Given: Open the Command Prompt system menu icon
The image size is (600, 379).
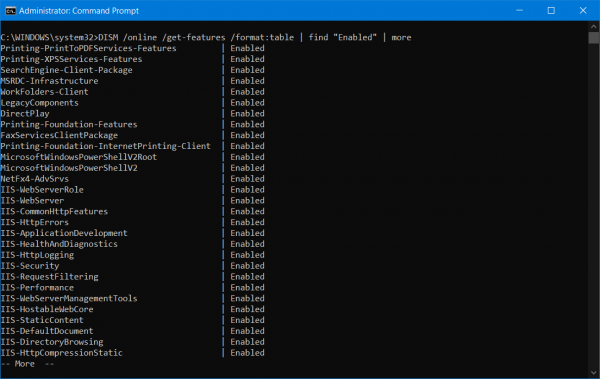Looking at the screenshot, I should pos(10,11).
